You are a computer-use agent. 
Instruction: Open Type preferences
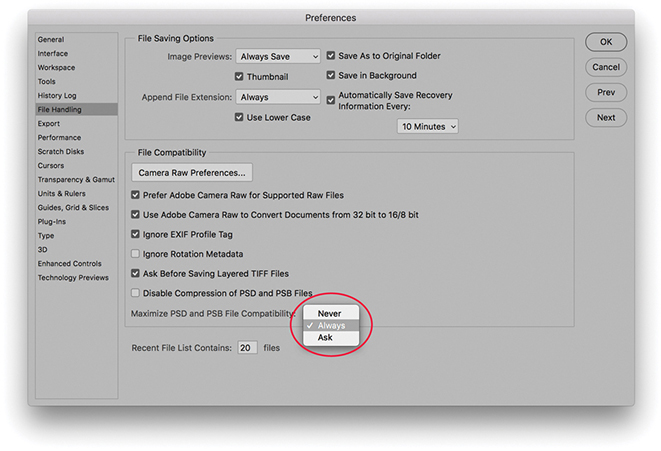[46, 236]
